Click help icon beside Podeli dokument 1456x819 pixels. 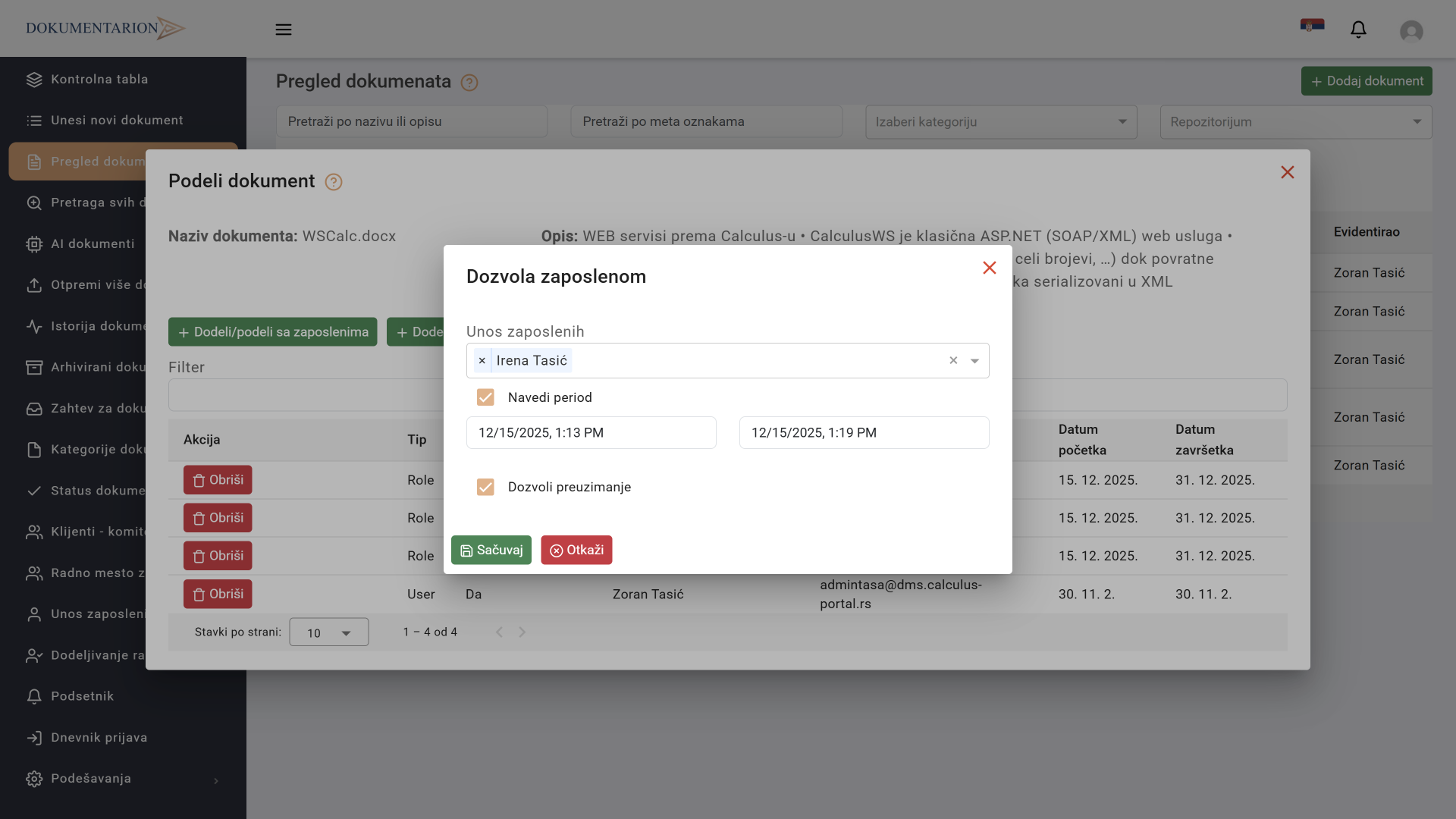click(334, 182)
